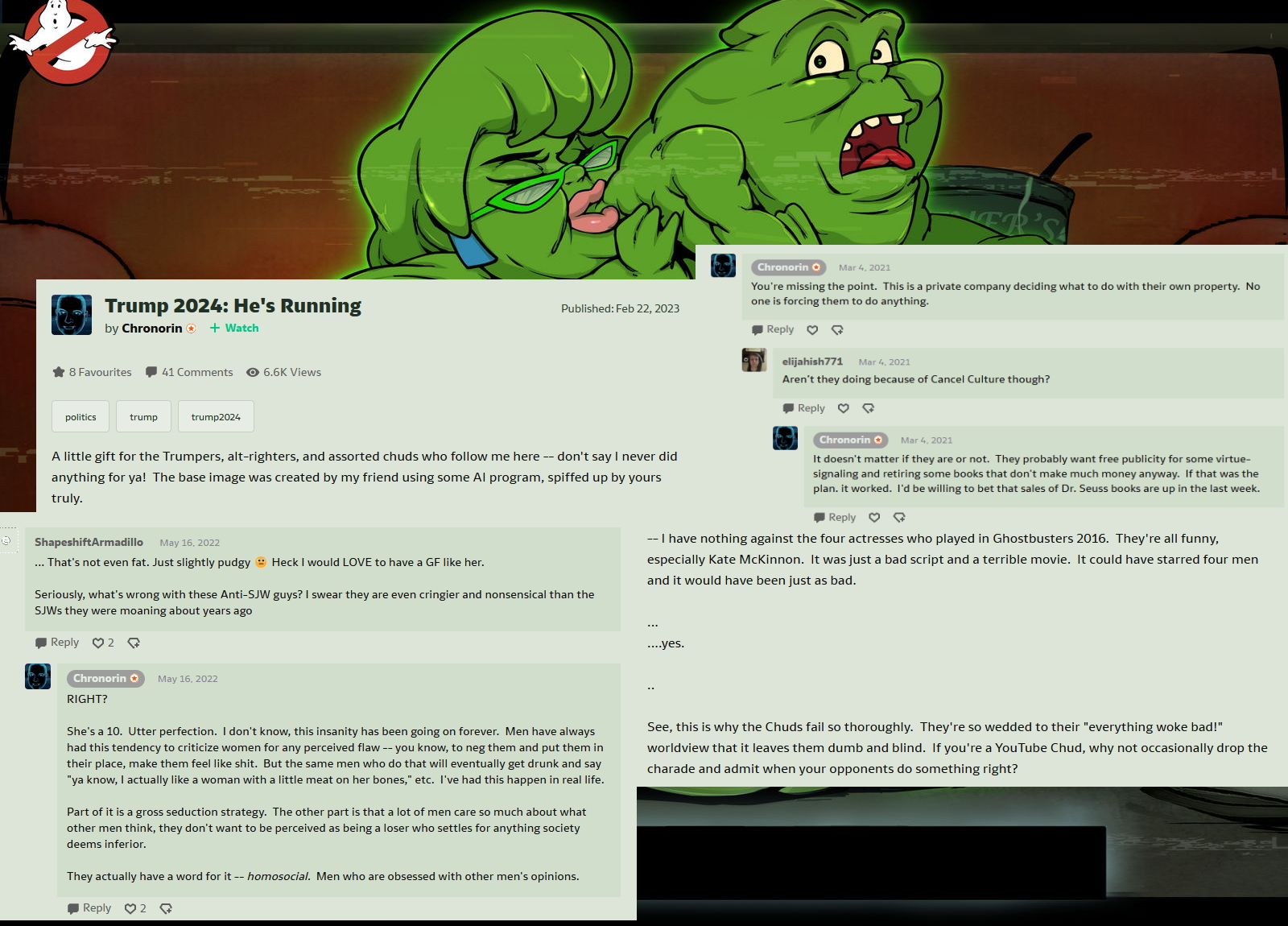The height and width of the screenshot is (926, 1288).
Task: Like Chronorin's May 16 reply heart
Action: 130,908
